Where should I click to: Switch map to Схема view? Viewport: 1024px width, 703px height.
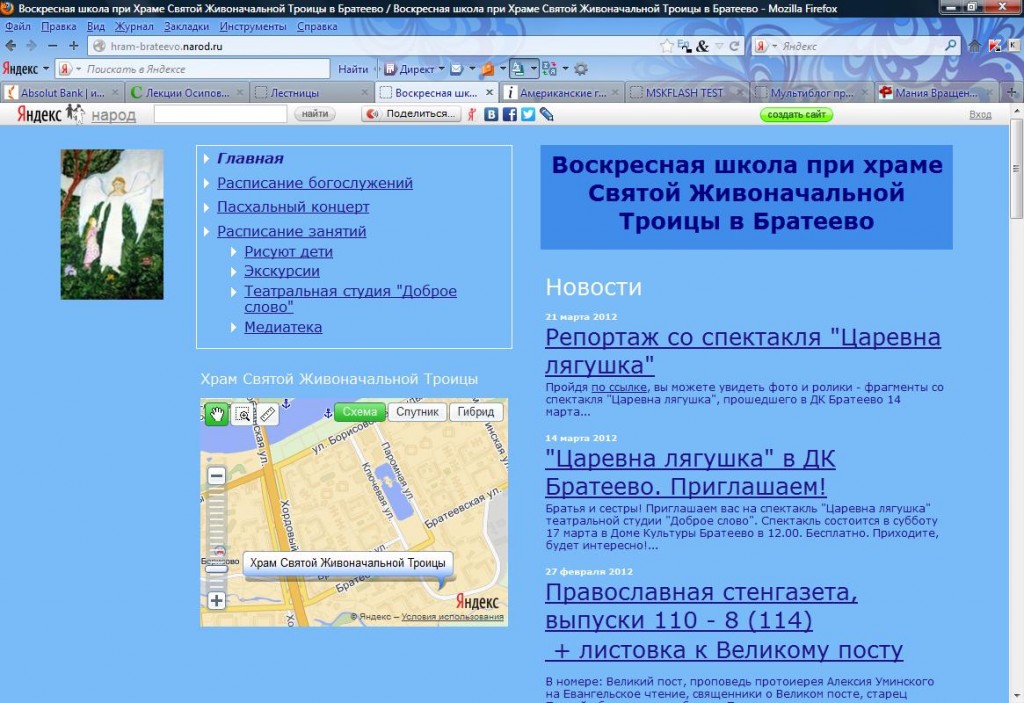[x=359, y=412]
